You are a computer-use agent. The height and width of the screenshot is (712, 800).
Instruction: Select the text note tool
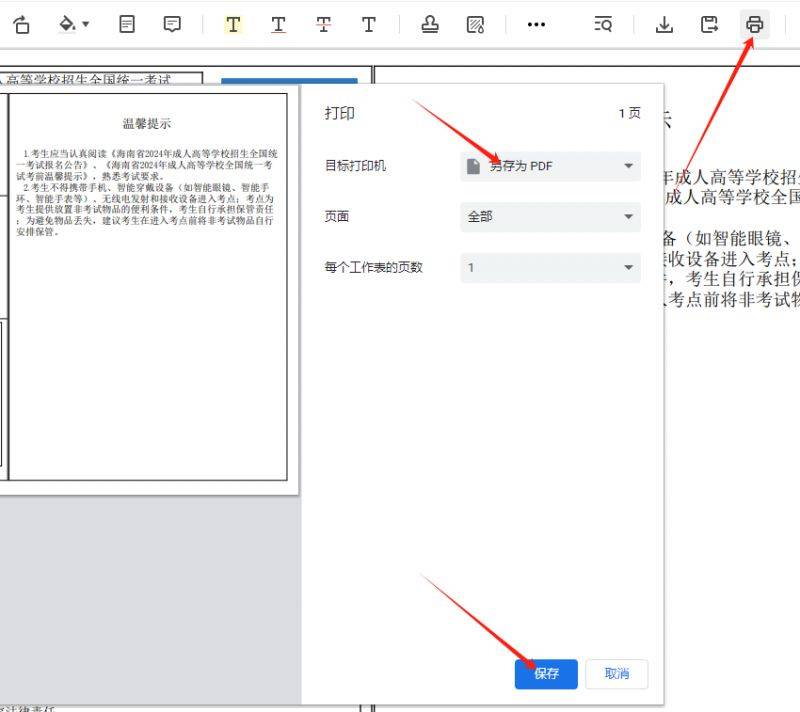click(127, 25)
